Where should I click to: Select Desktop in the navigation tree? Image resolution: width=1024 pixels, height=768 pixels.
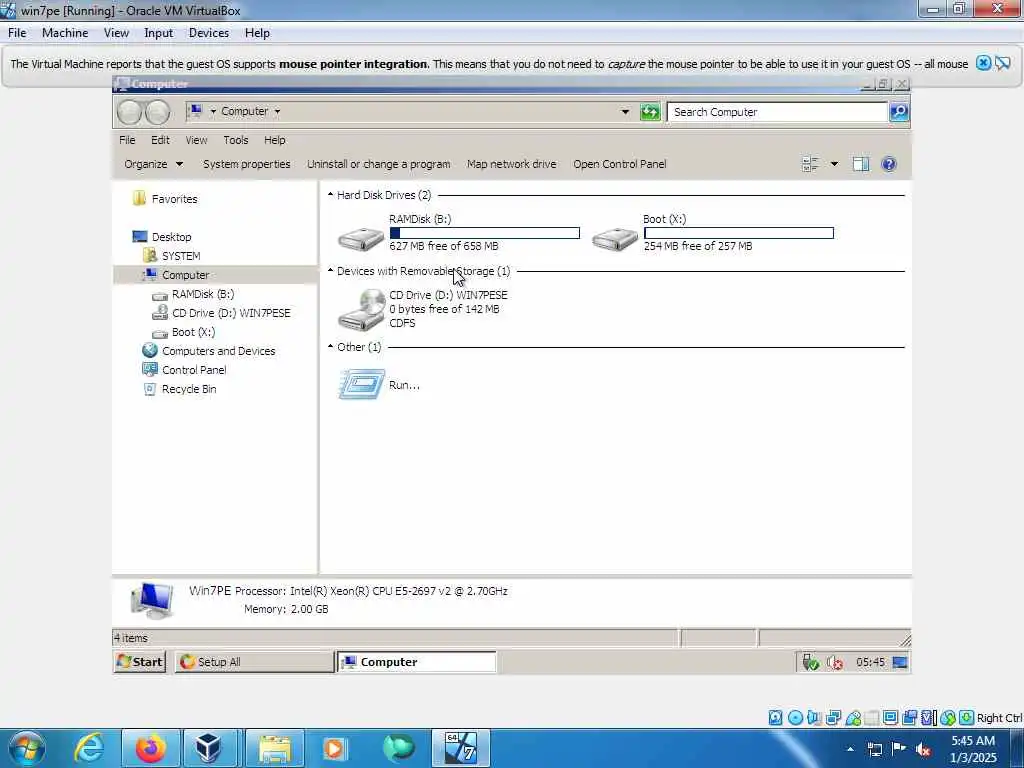coord(172,237)
